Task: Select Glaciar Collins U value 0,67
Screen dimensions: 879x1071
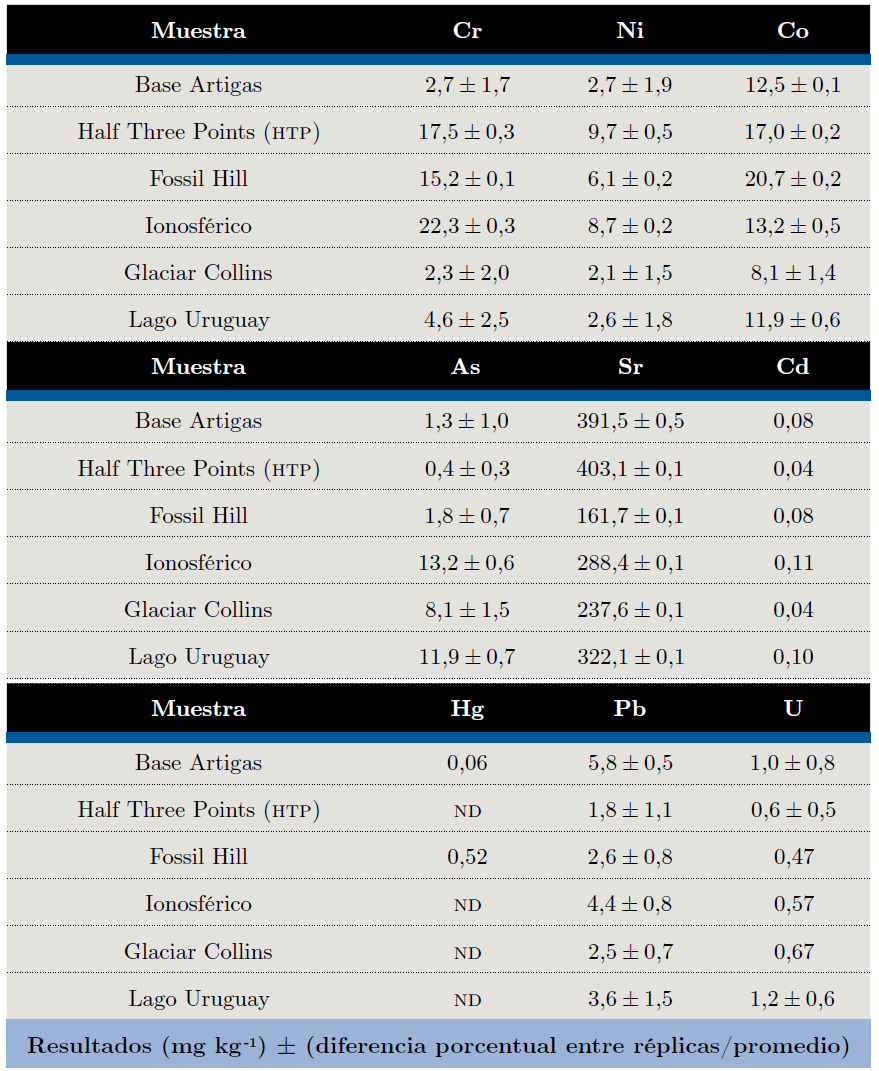Action: click(793, 951)
